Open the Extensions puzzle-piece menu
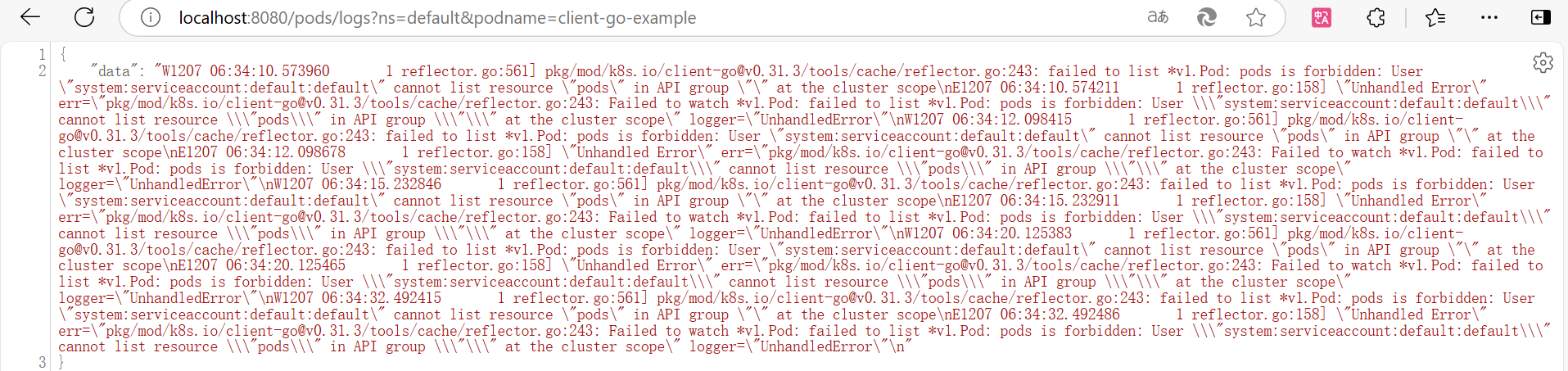 (x=1376, y=17)
